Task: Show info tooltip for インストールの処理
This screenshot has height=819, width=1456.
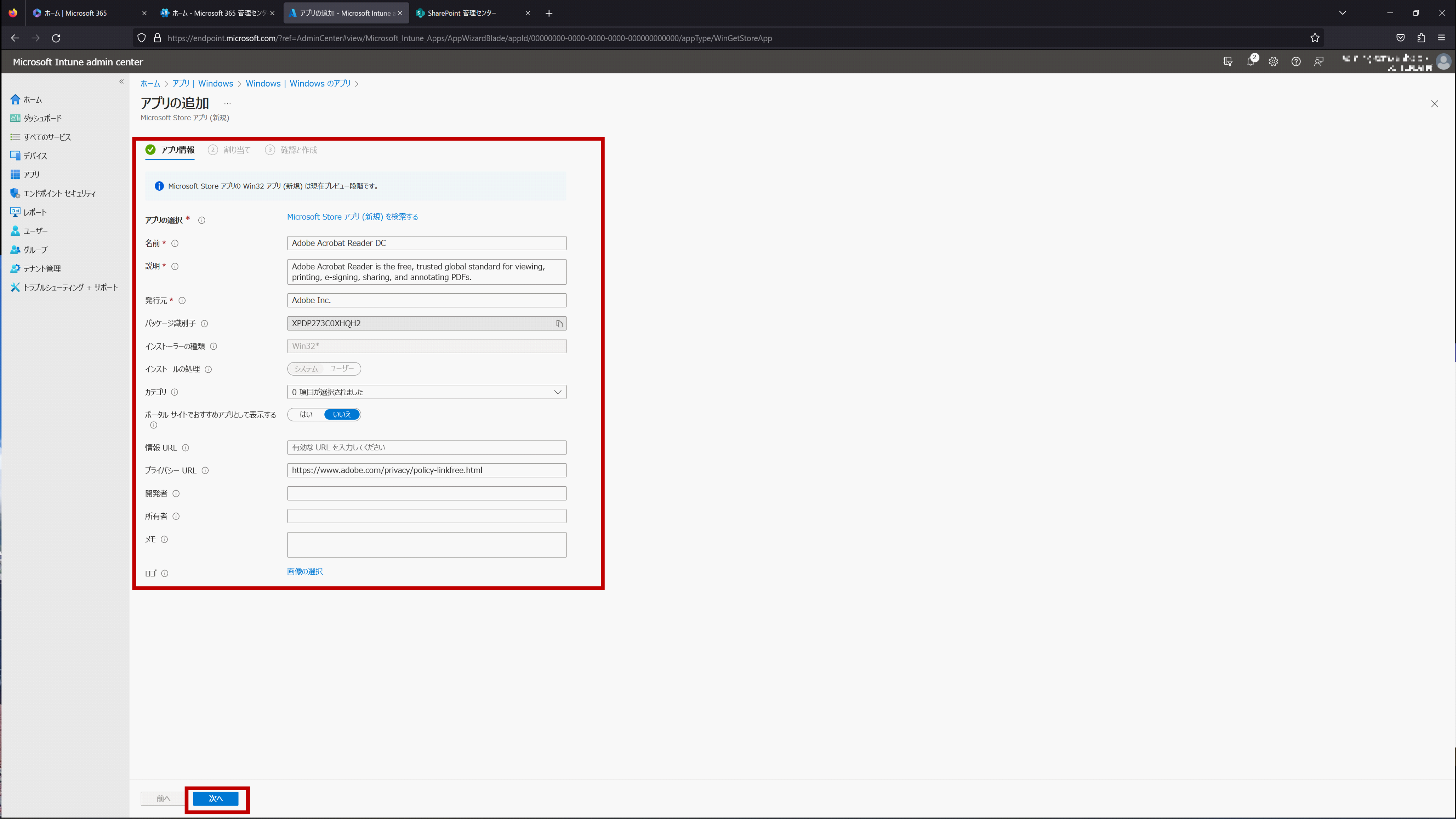Action: pos(209,370)
